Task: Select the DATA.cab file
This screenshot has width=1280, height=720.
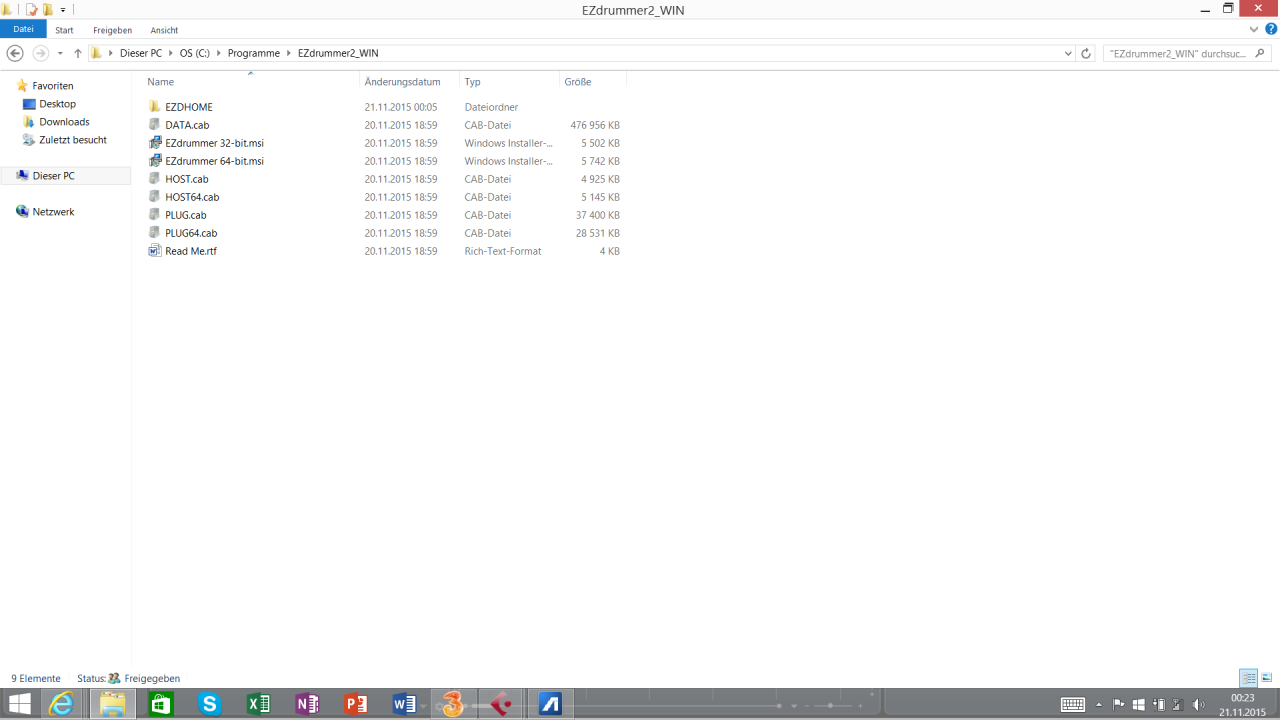Action: tap(187, 125)
